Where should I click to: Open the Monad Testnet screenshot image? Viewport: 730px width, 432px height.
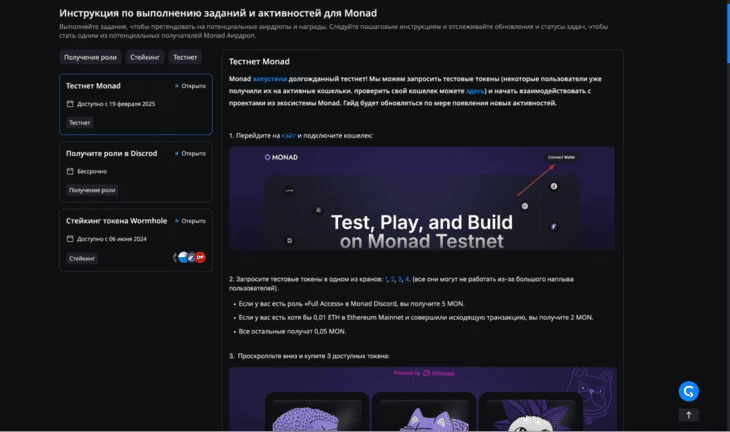click(x=422, y=198)
